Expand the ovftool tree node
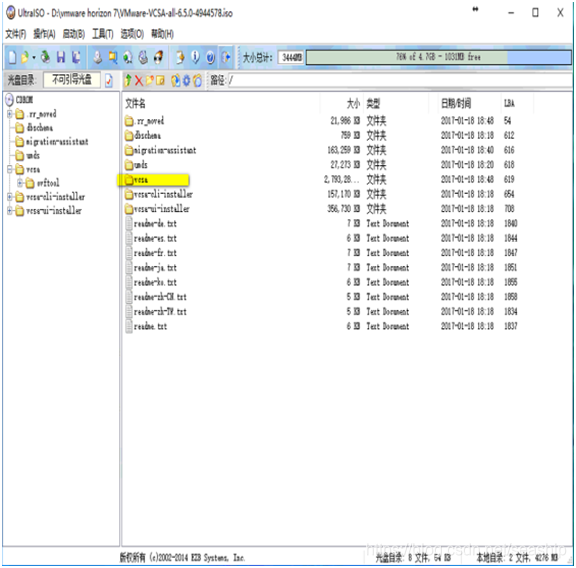This screenshot has height=568, width=576. [20, 183]
